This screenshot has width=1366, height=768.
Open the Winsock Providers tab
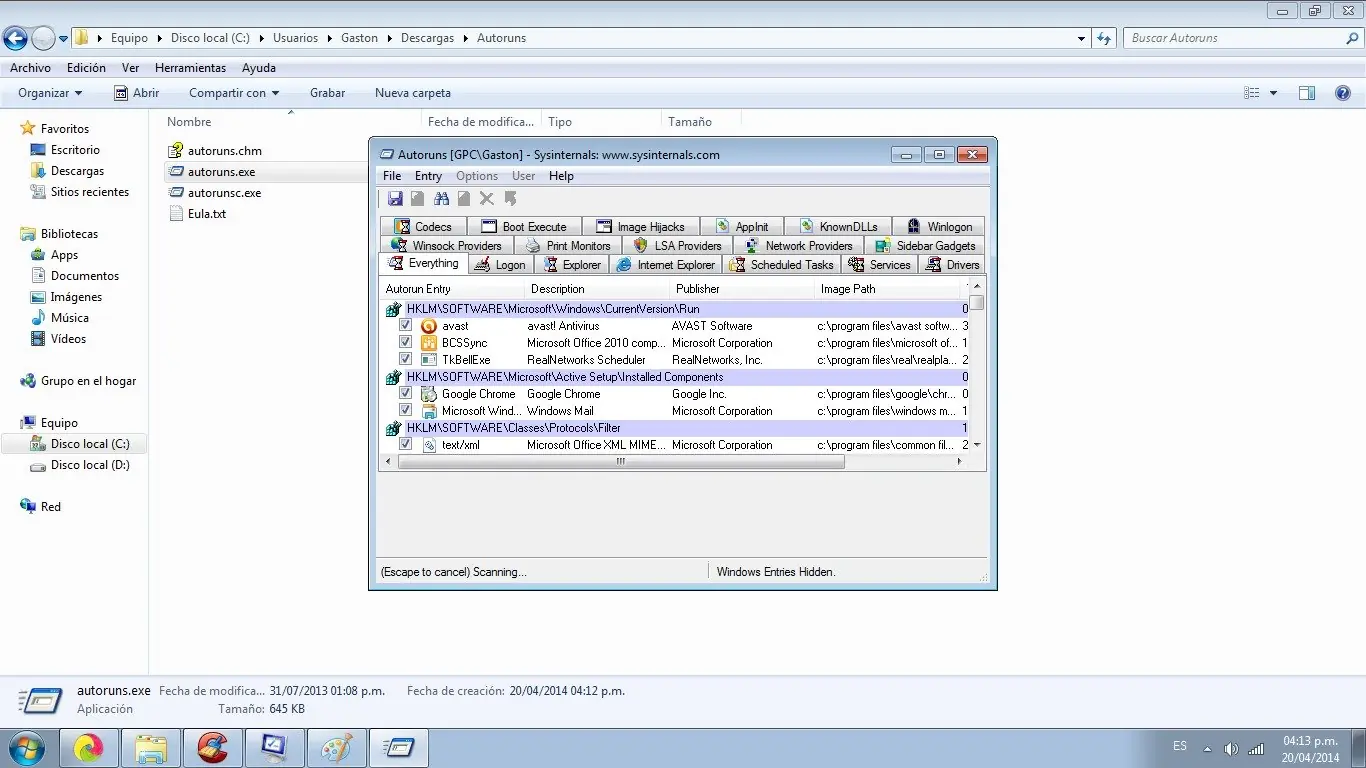tap(447, 246)
